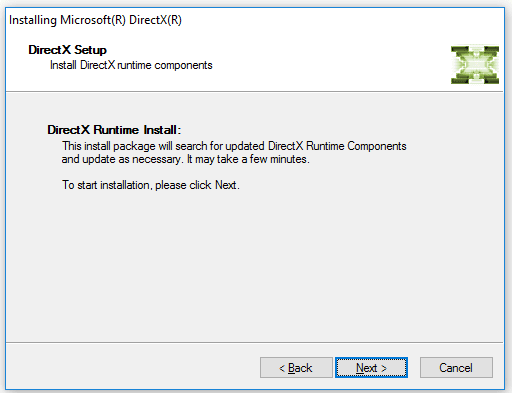Click the line and update as necessary

click(x=185, y=159)
